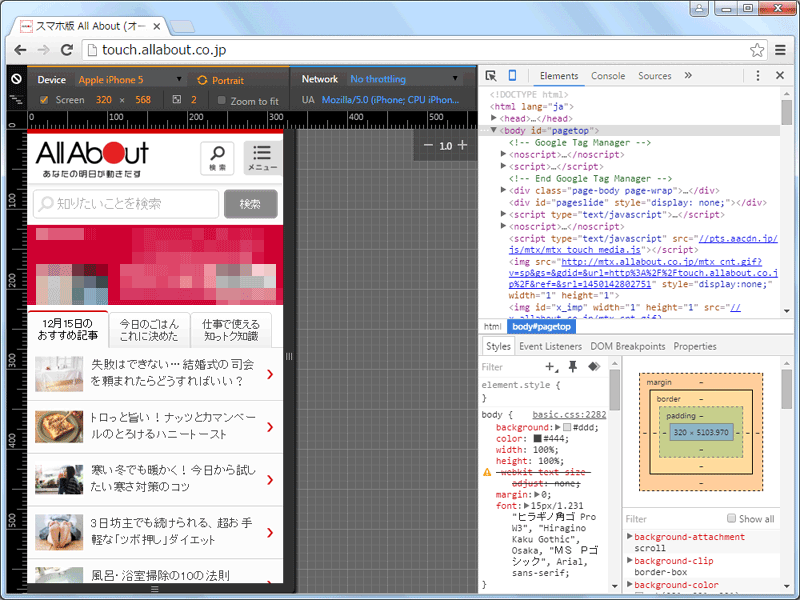The image size is (800, 600).
Task: Click the zoom minus button on the ruler
Action: tap(427, 144)
